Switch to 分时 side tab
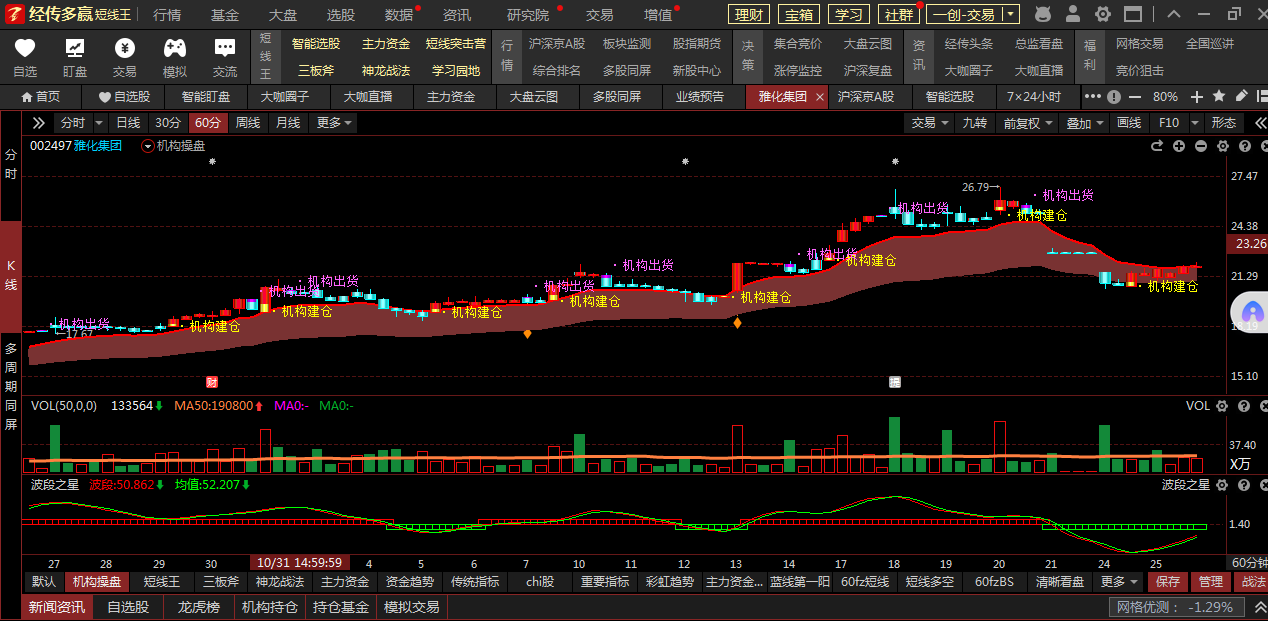This screenshot has height=621, width=1268. [11, 164]
